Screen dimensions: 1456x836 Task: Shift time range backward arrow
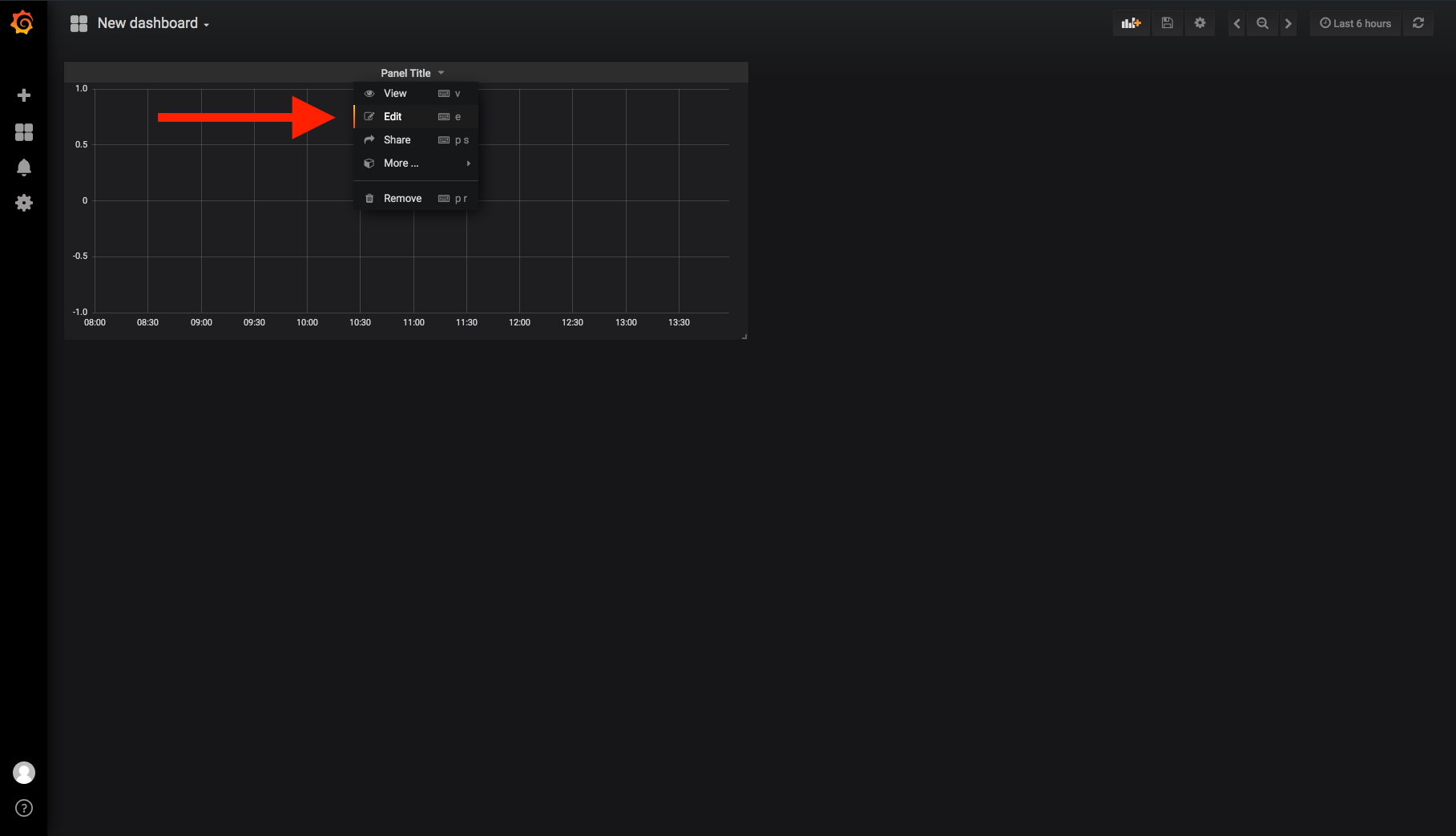(x=1236, y=23)
